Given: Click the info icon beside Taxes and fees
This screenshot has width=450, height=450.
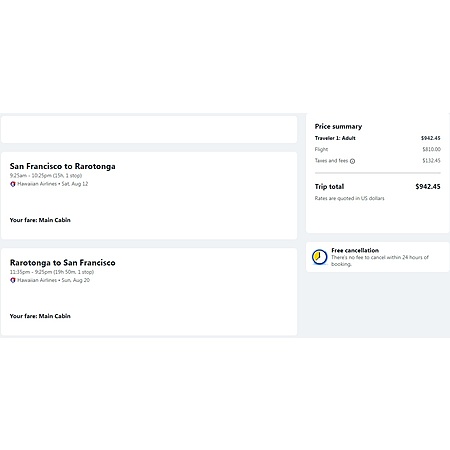Looking at the screenshot, I should point(352,161).
